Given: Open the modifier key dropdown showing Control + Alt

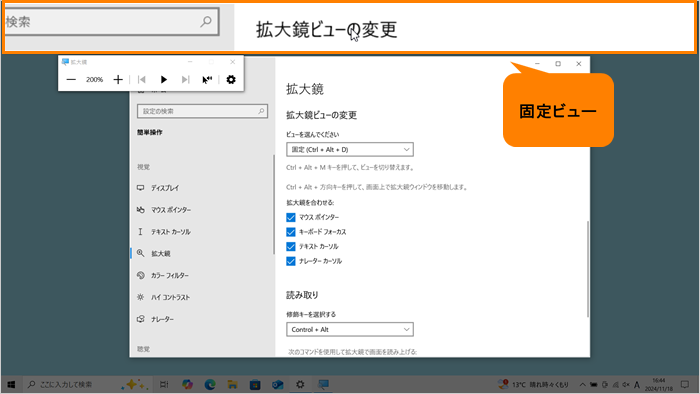Looking at the screenshot, I should click(x=350, y=329).
